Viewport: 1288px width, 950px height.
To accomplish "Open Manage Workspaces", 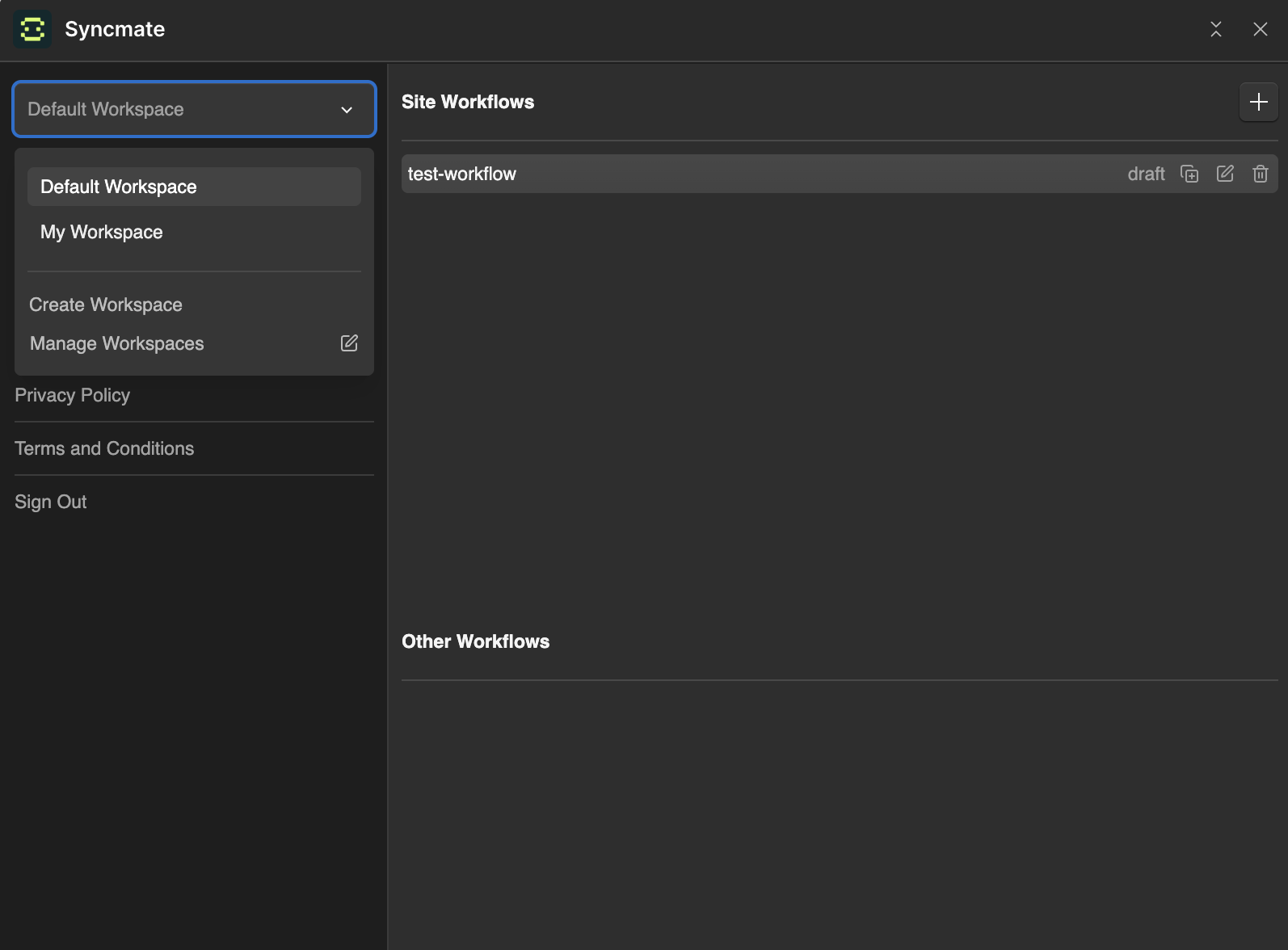I will pos(117,343).
